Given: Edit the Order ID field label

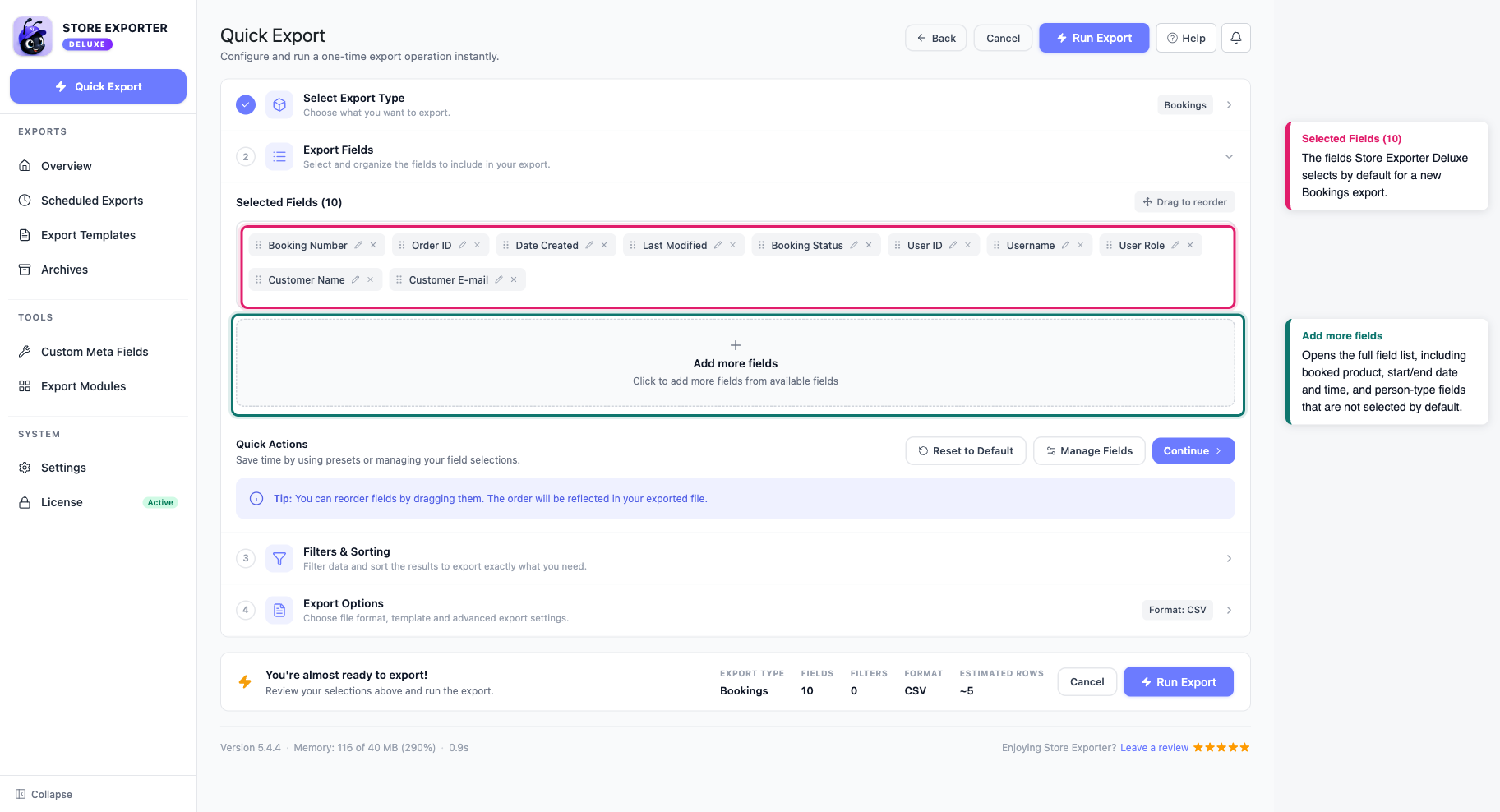Looking at the screenshot, I should (x=462, y=245).
